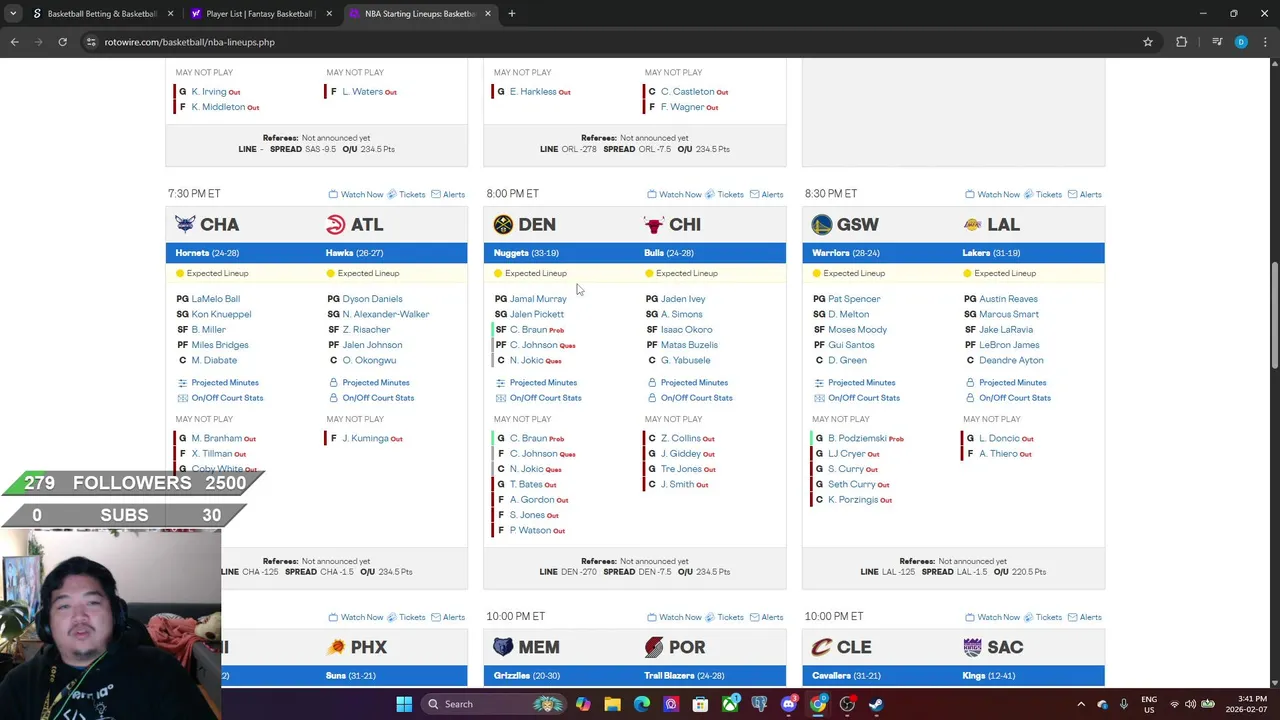Open the Bulls team logo
1280x720 pixels.
[x=654, y=225]
